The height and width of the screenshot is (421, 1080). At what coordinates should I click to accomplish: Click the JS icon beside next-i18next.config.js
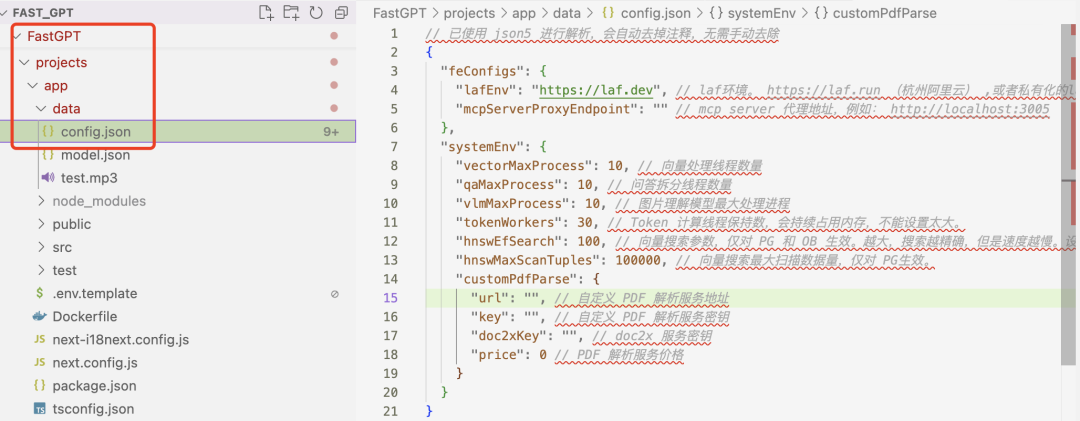click(x=40, y=340)
